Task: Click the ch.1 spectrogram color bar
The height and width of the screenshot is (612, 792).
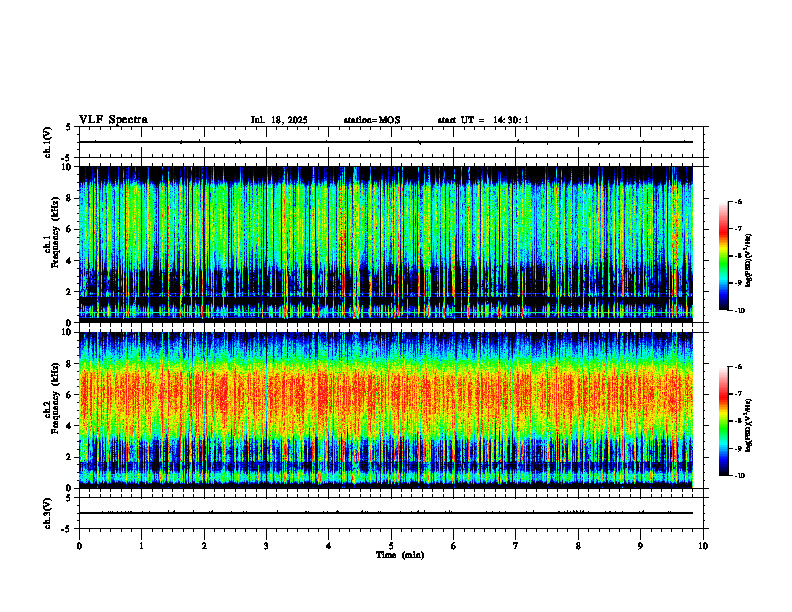Action: click(x=723, y=256)
